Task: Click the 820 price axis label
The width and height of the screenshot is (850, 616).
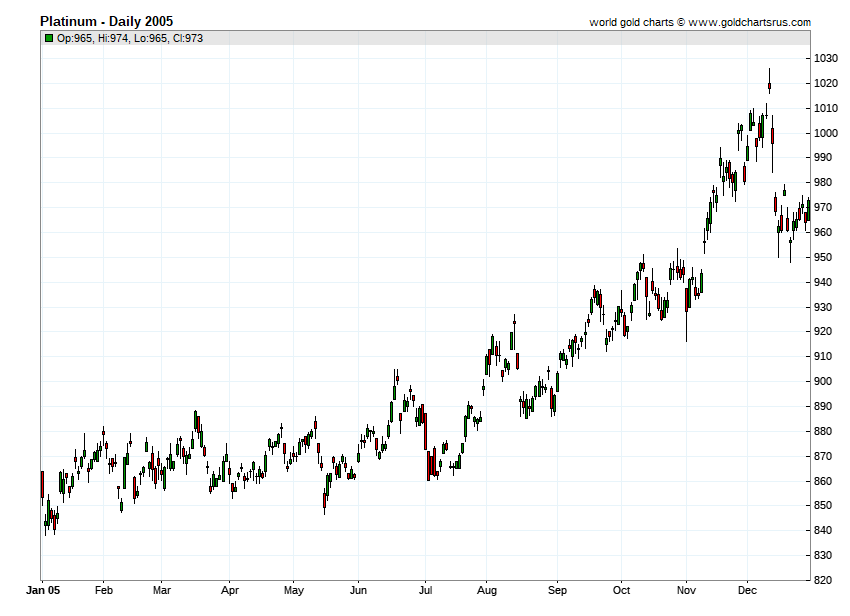Action: pyautogui.click(x=823, y=581)
